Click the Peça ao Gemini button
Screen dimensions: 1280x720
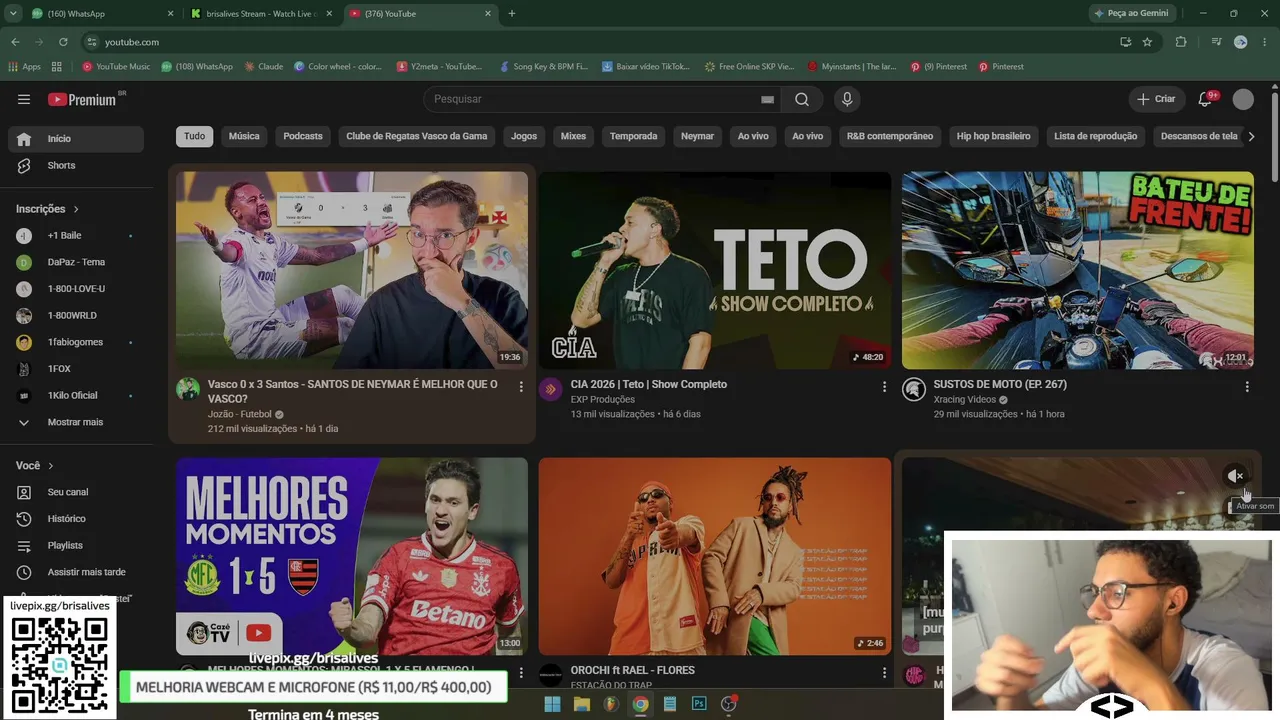(1132, 14)
